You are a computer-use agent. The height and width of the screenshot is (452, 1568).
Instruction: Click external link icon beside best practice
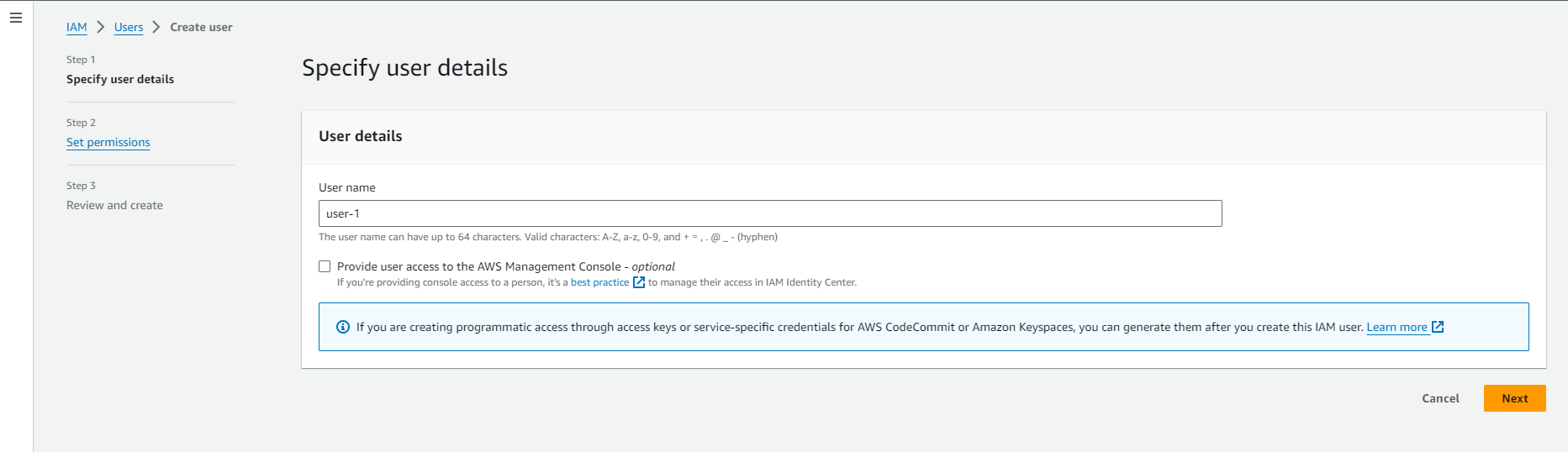pyautogui.click(x=639, y=282)
